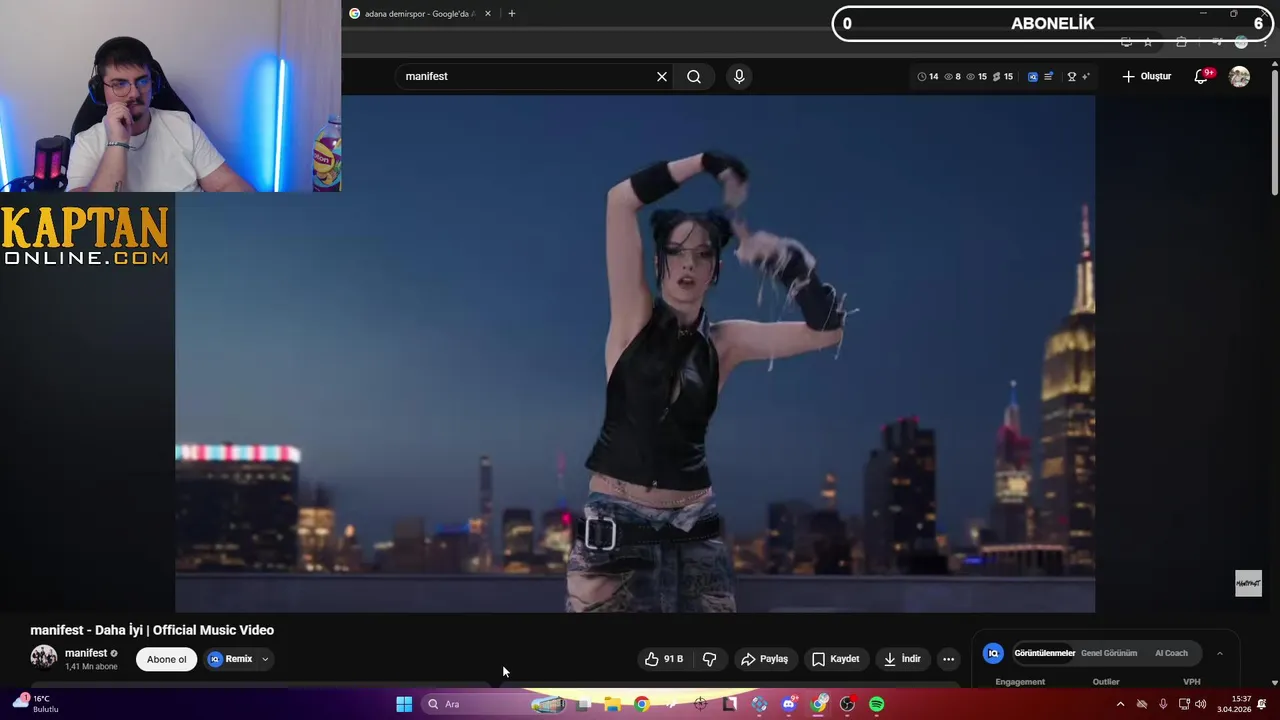This screenshot has height=720, width=1280.
Task: Click the system tray microphone icon
Action: [x=1163, y=704]
